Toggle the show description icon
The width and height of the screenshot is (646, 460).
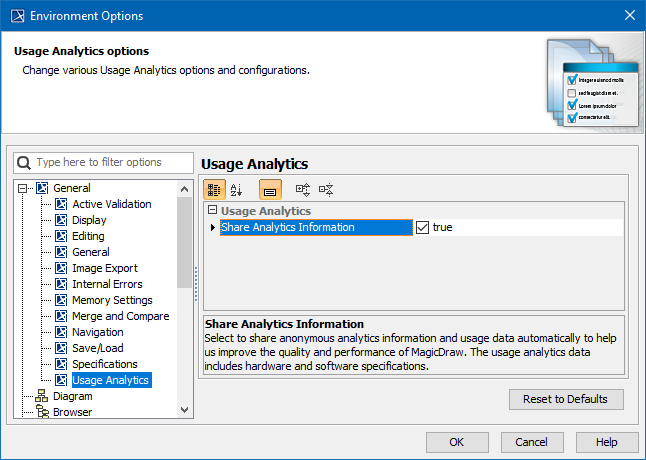(270, 189)
